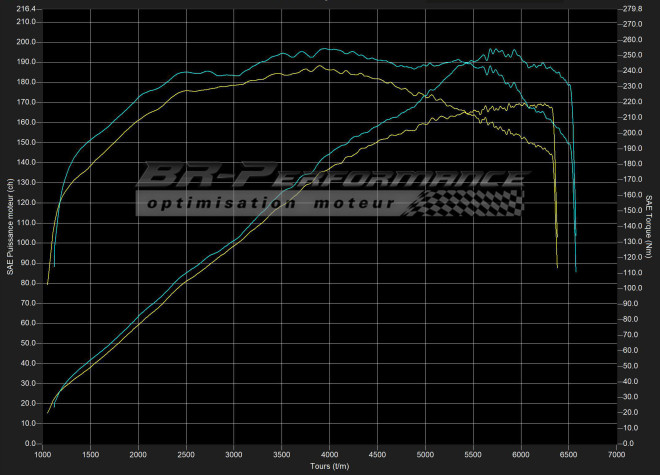
Task: Click the 'optimisation moteur' watermark text
Action: point(272,203)
